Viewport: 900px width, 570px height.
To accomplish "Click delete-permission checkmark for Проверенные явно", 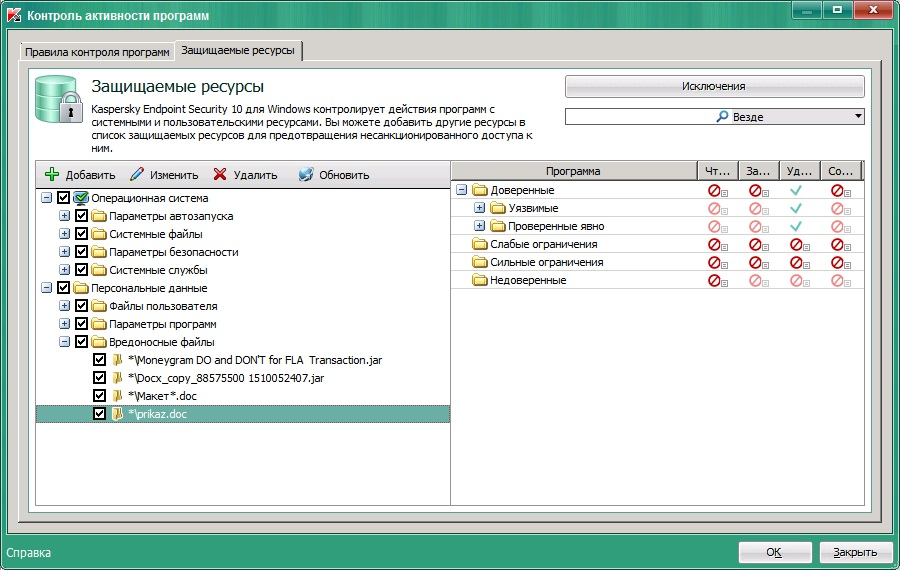I will [796, 226].
